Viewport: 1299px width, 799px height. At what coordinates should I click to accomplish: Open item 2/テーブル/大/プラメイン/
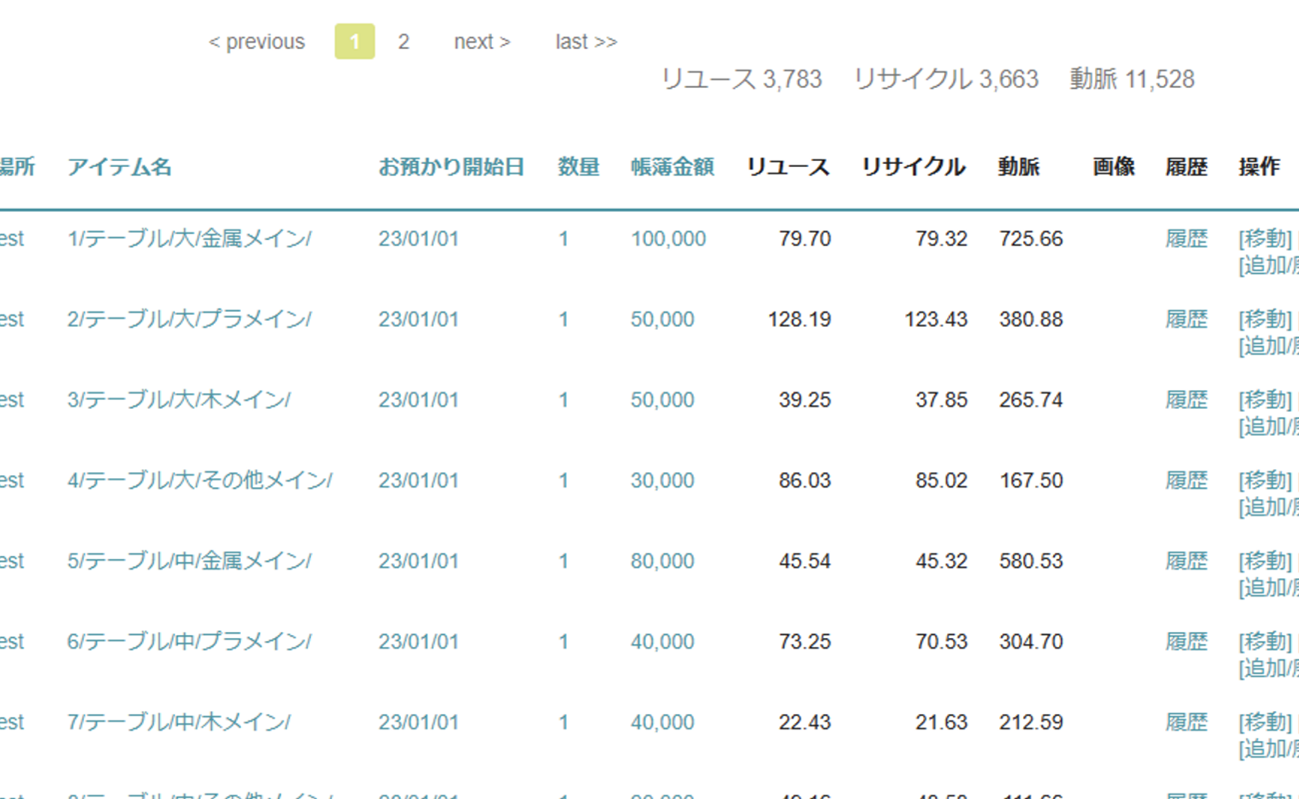(189, 320)
